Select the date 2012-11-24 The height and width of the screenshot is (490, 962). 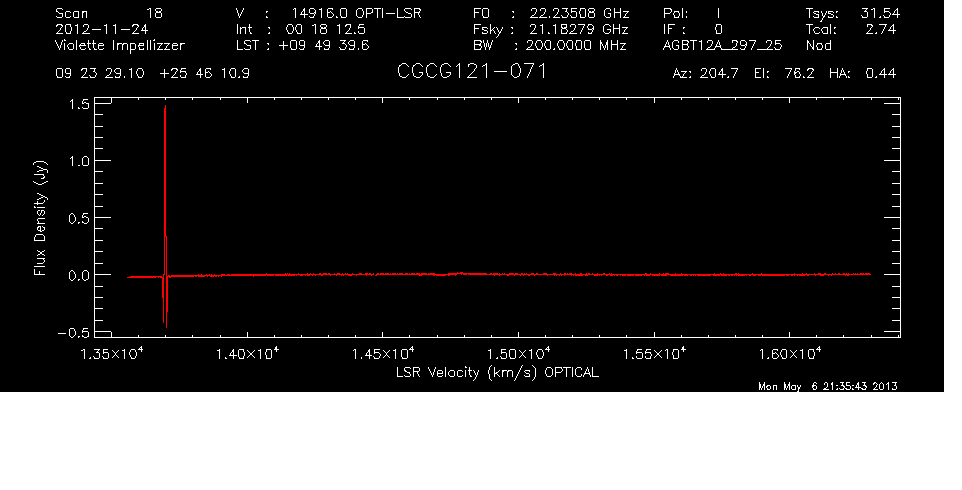point(101,29)
